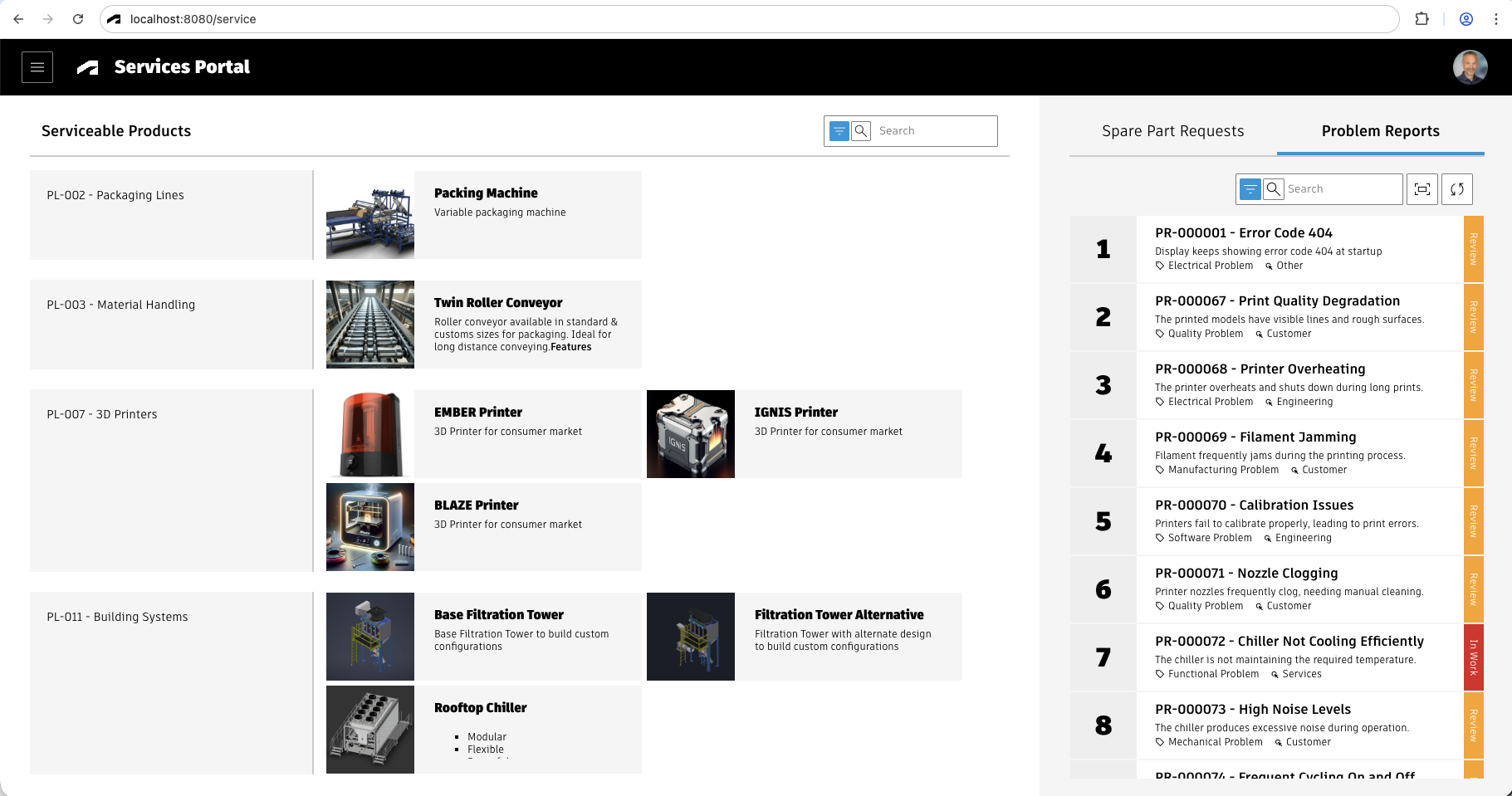Open the browser extensions icon
Image resolution: width=1512 pixels, height=796 pixels.
(x=1421, y=19)
